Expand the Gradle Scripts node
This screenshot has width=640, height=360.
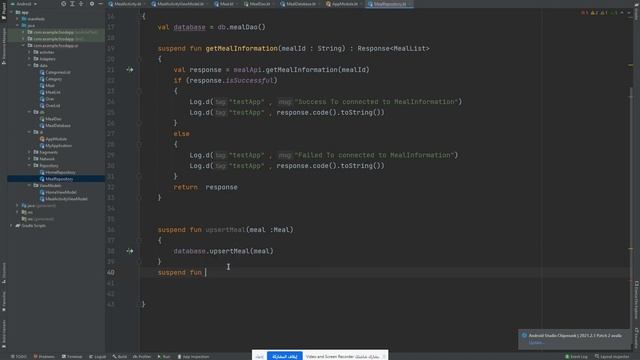pyautogui.click(x=11, y=225)
